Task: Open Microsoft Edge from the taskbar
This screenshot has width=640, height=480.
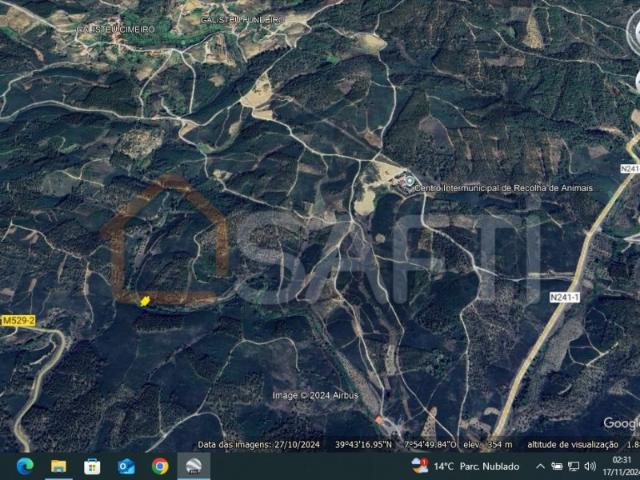Action: 25,466
